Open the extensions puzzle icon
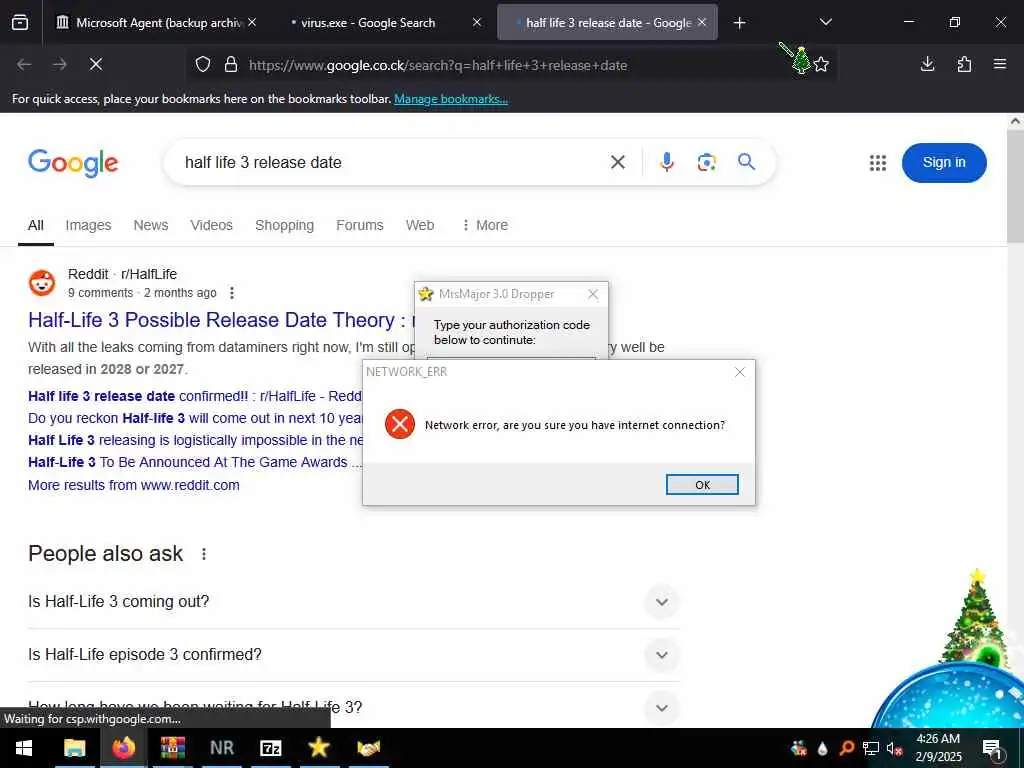This screenshot has width=1024, height=768. 964,64
